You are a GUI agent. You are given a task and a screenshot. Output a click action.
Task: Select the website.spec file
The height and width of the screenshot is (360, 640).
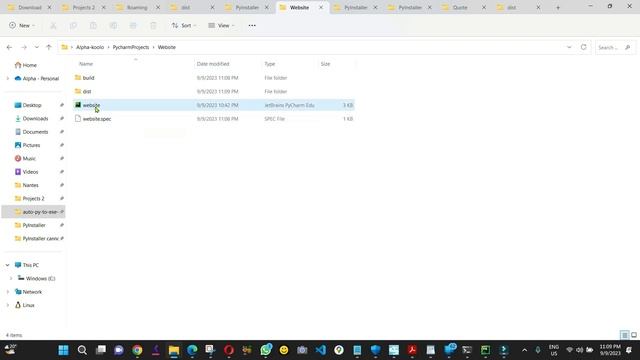214,119
